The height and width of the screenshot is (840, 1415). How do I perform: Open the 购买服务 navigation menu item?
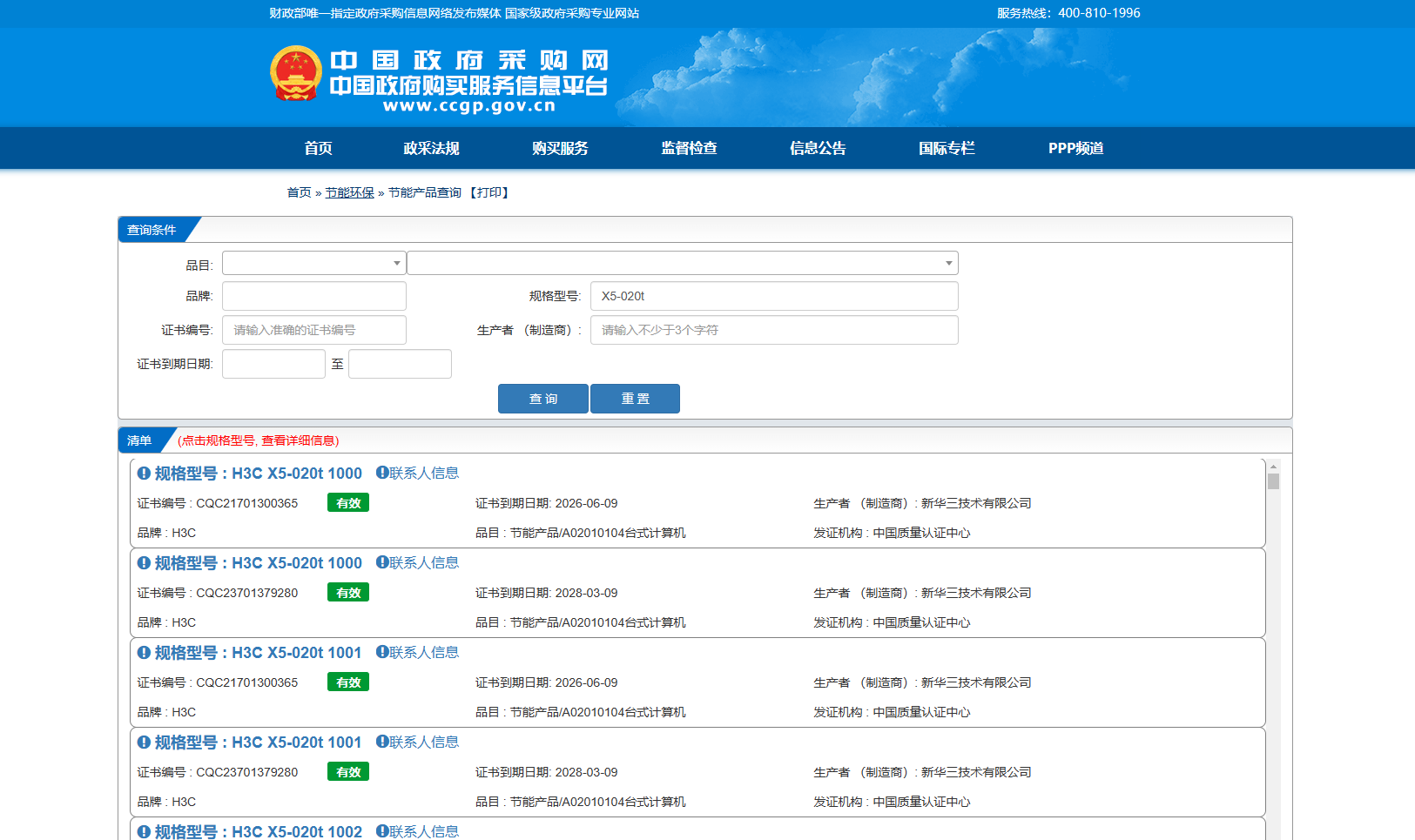[x=560, y=148]
